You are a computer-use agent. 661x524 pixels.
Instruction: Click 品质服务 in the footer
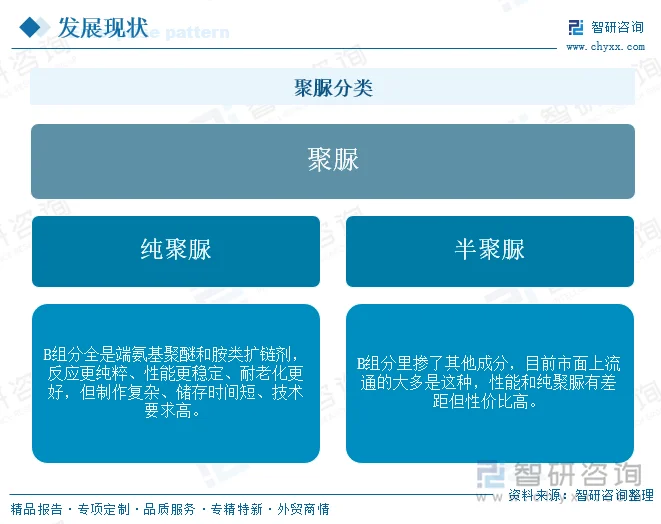pyautogui.click(x=169, y=509)
